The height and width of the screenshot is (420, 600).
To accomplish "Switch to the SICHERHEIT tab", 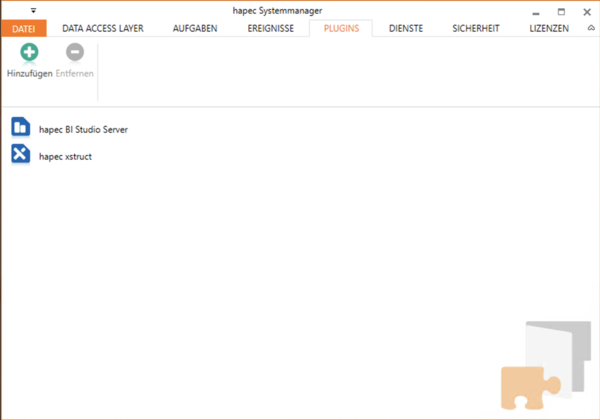I will tap(476, 28).
